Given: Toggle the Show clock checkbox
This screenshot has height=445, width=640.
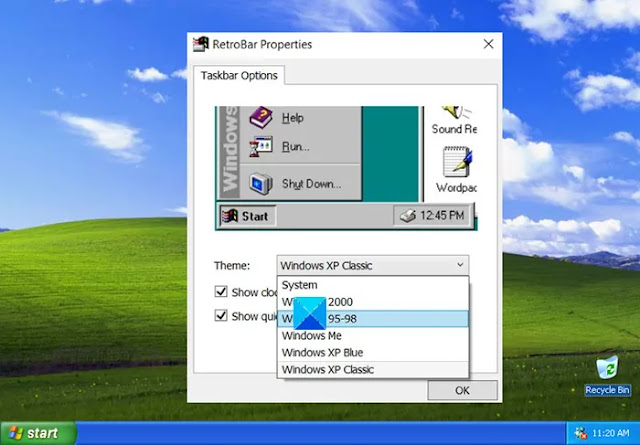Looking at the screenshot, I should pyautogui.click(x=221, y=291).
